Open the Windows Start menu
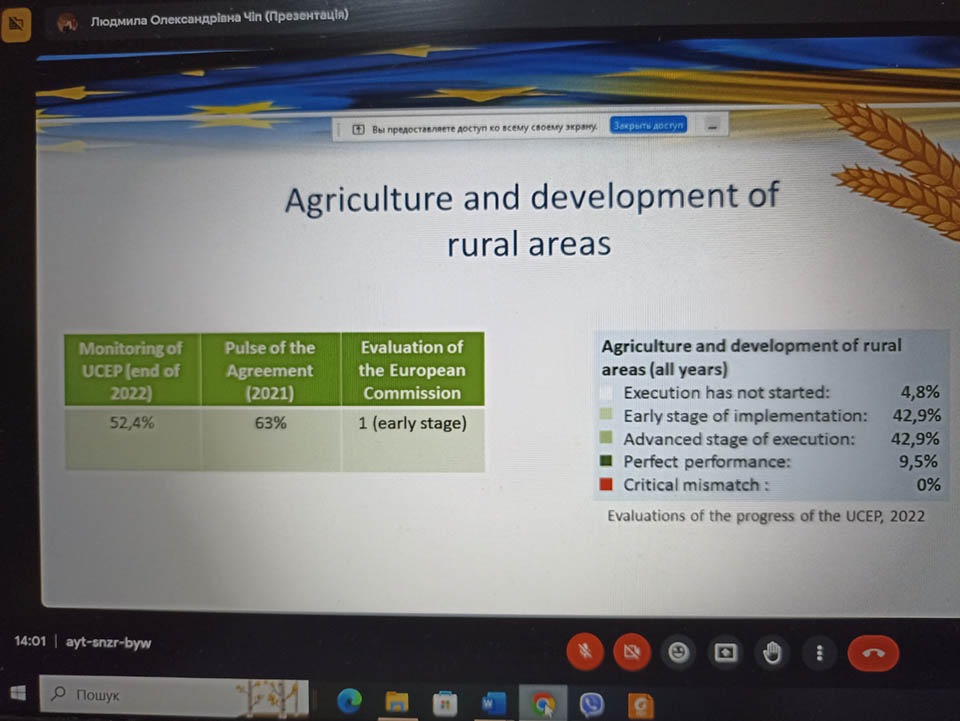960x721 pixels. click(18, 693)
